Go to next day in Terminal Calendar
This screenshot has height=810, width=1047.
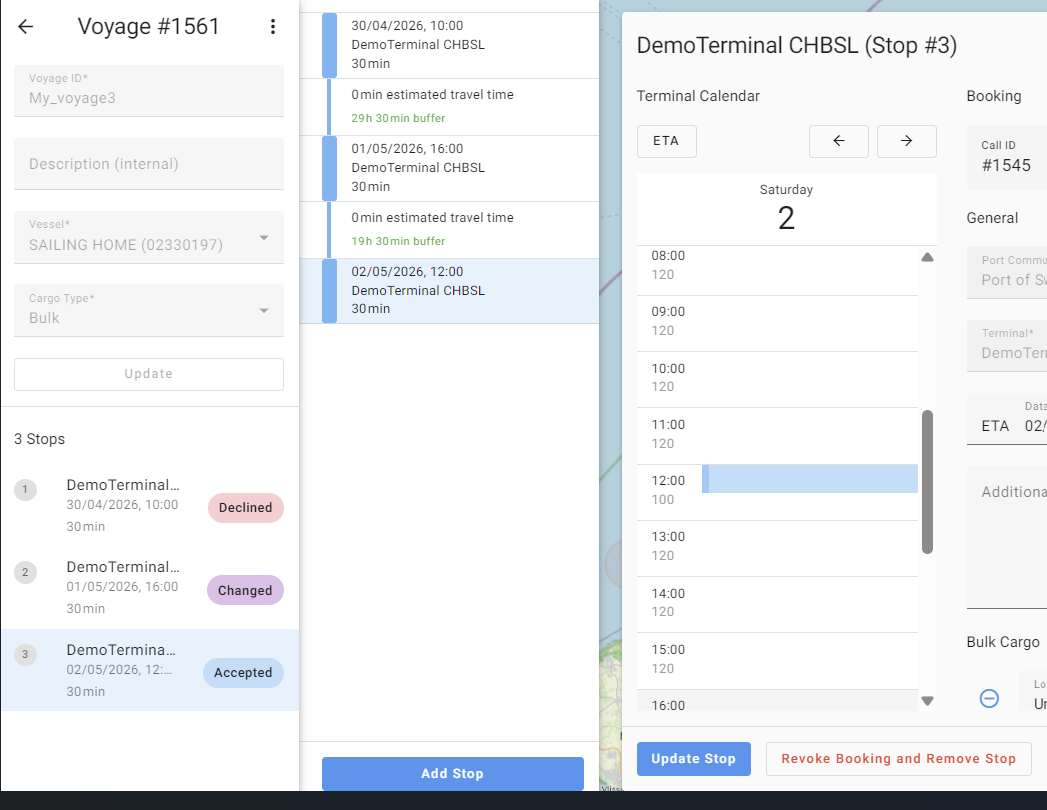click(x=906, y=141)
